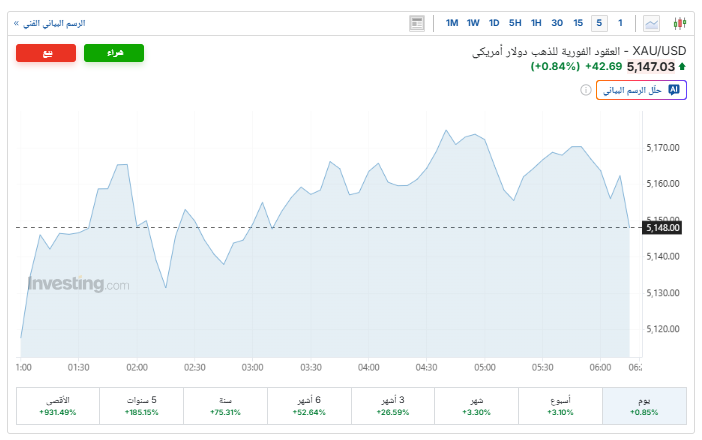Choose the 30-minute chart interval
Viewport: 702px width, 440px height.
[x=557, y=23]
